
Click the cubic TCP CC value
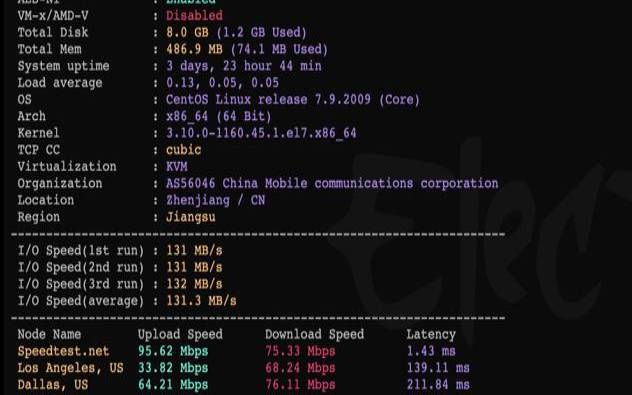(183, 150)
